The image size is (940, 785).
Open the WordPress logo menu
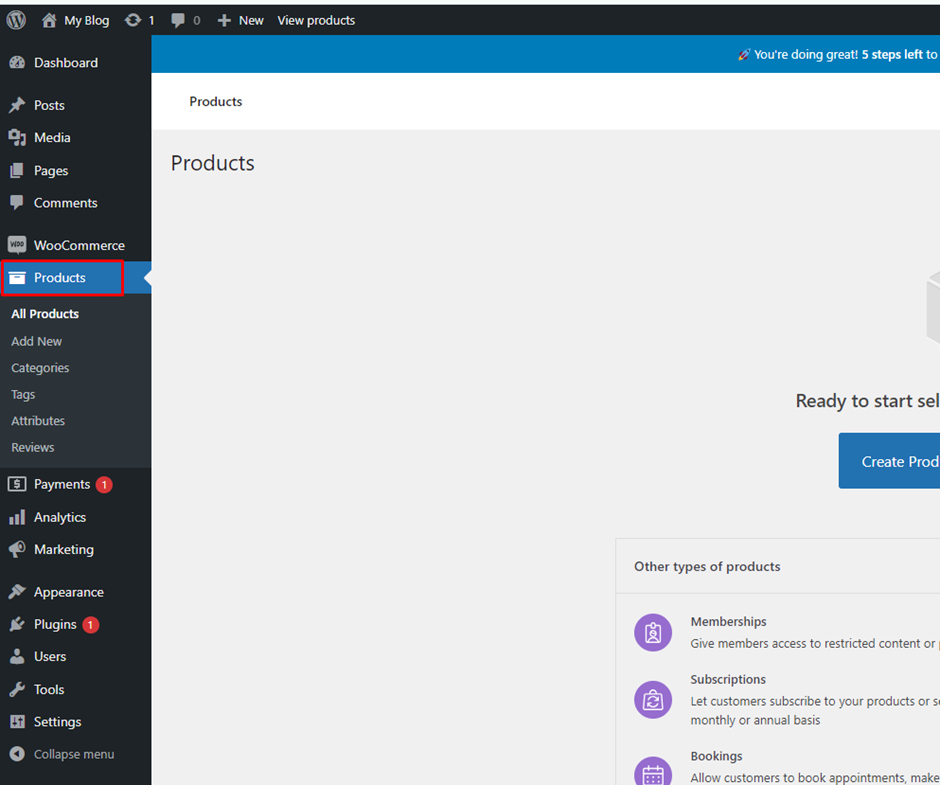[x=15, y=20]
